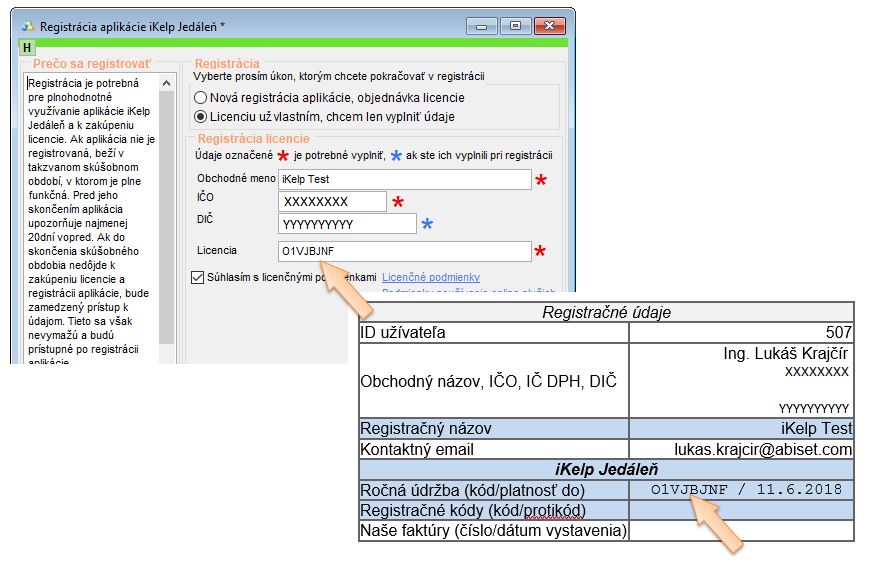Select 'Nová registrácia aplikácie, objednávka licencie' option
870x564 pixels.
tap(201, 98)
